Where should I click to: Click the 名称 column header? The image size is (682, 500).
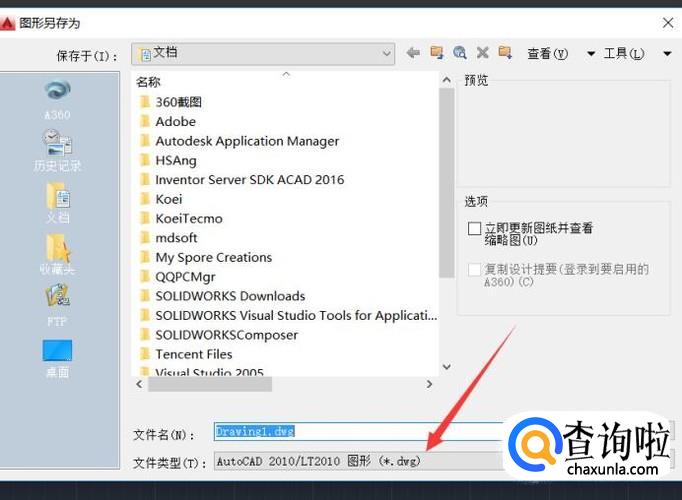tap(148, 82)
